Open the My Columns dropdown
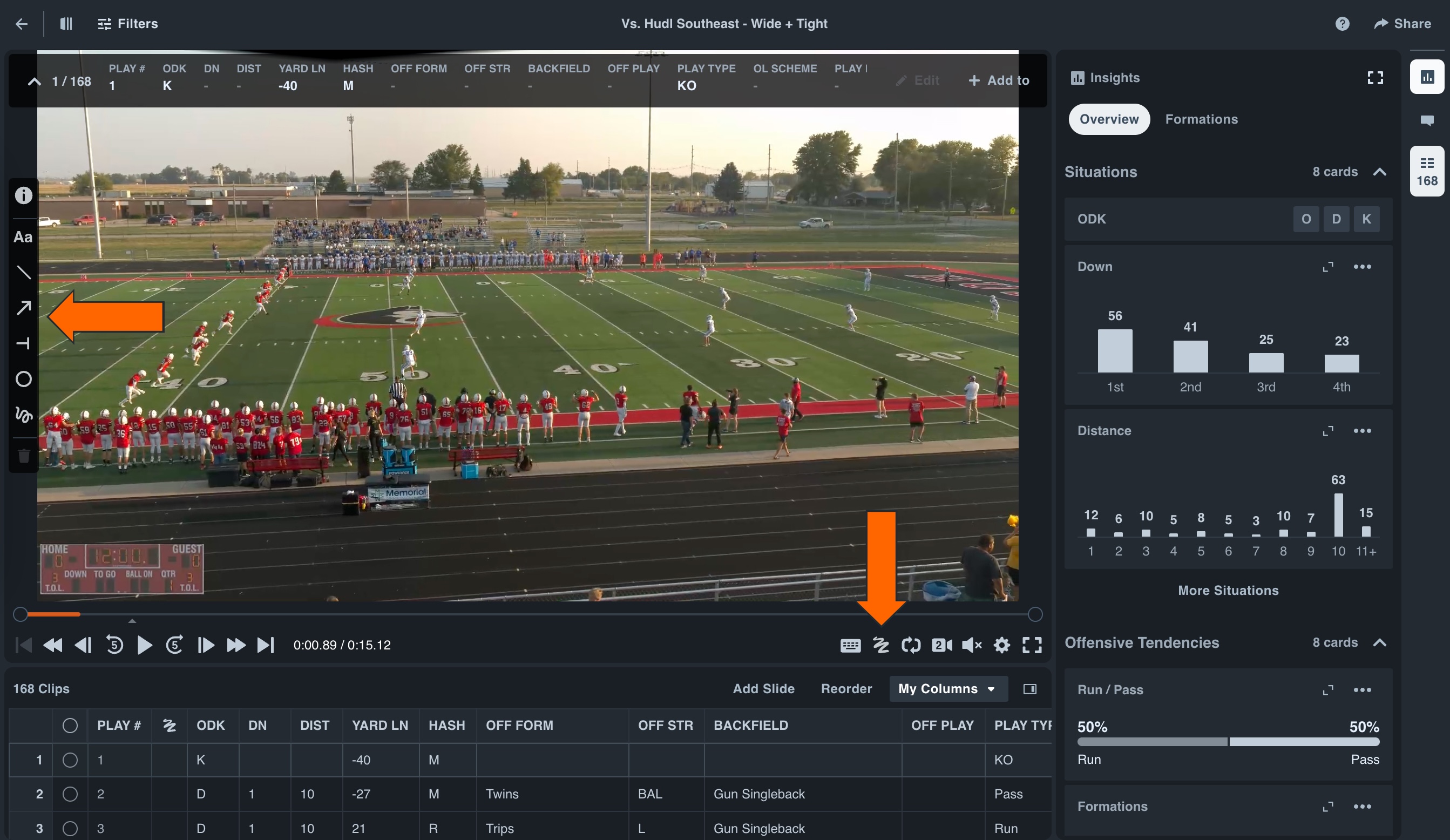This screenshot has height=840, width=1450. tap(947, 689)
